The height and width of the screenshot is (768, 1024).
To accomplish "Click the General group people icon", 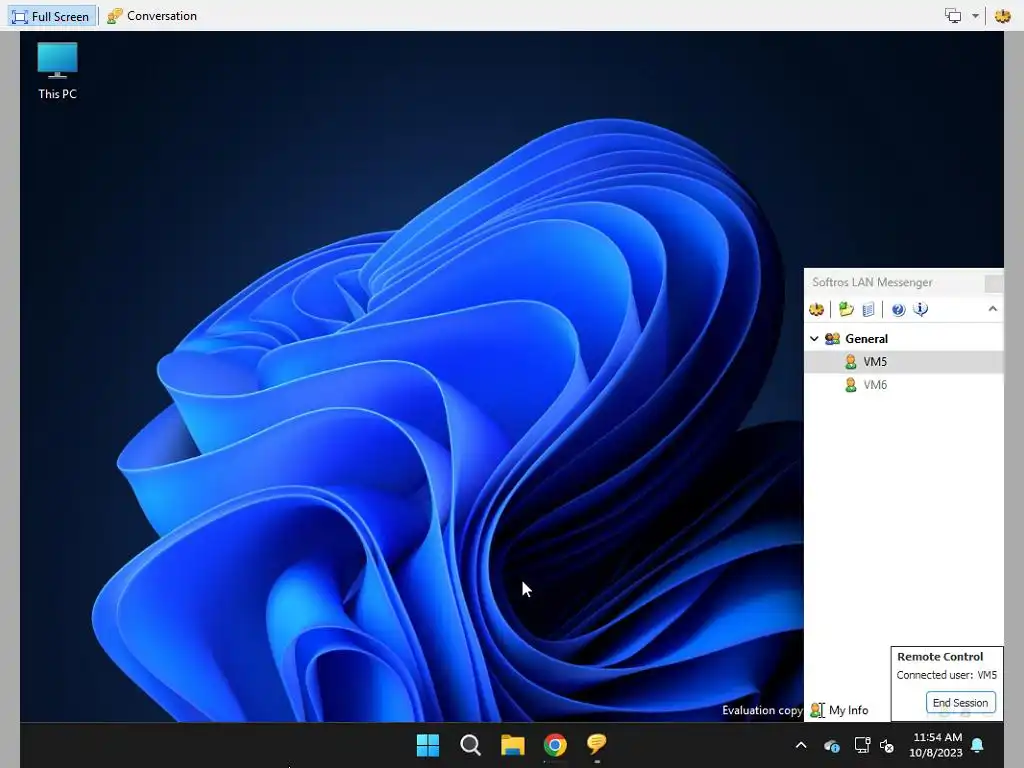I will click(833, 338).
